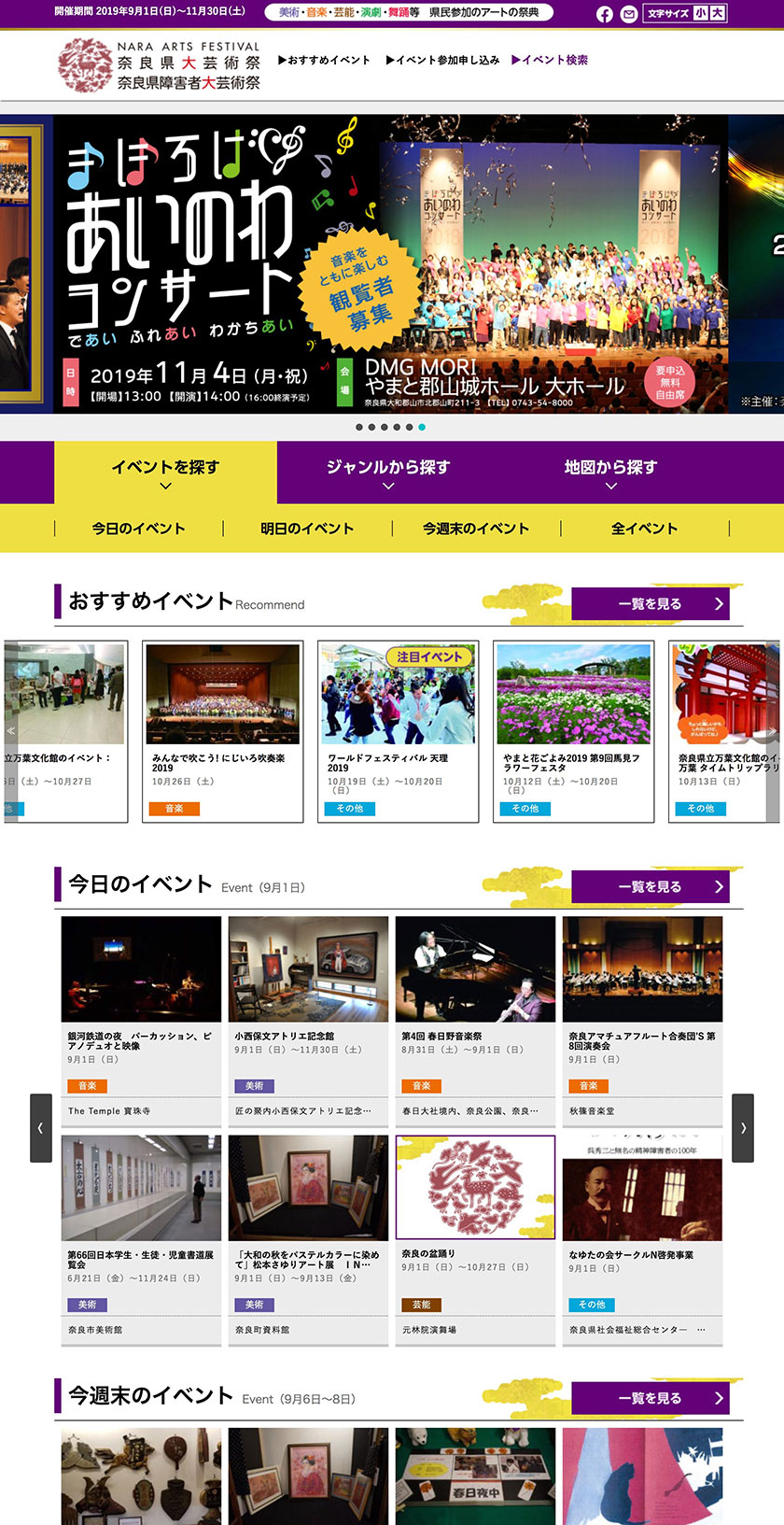Show 今日のイベント from the yellow sub-menu
The width and height of the screenshot is (784, 1525).
click(138, 529)
